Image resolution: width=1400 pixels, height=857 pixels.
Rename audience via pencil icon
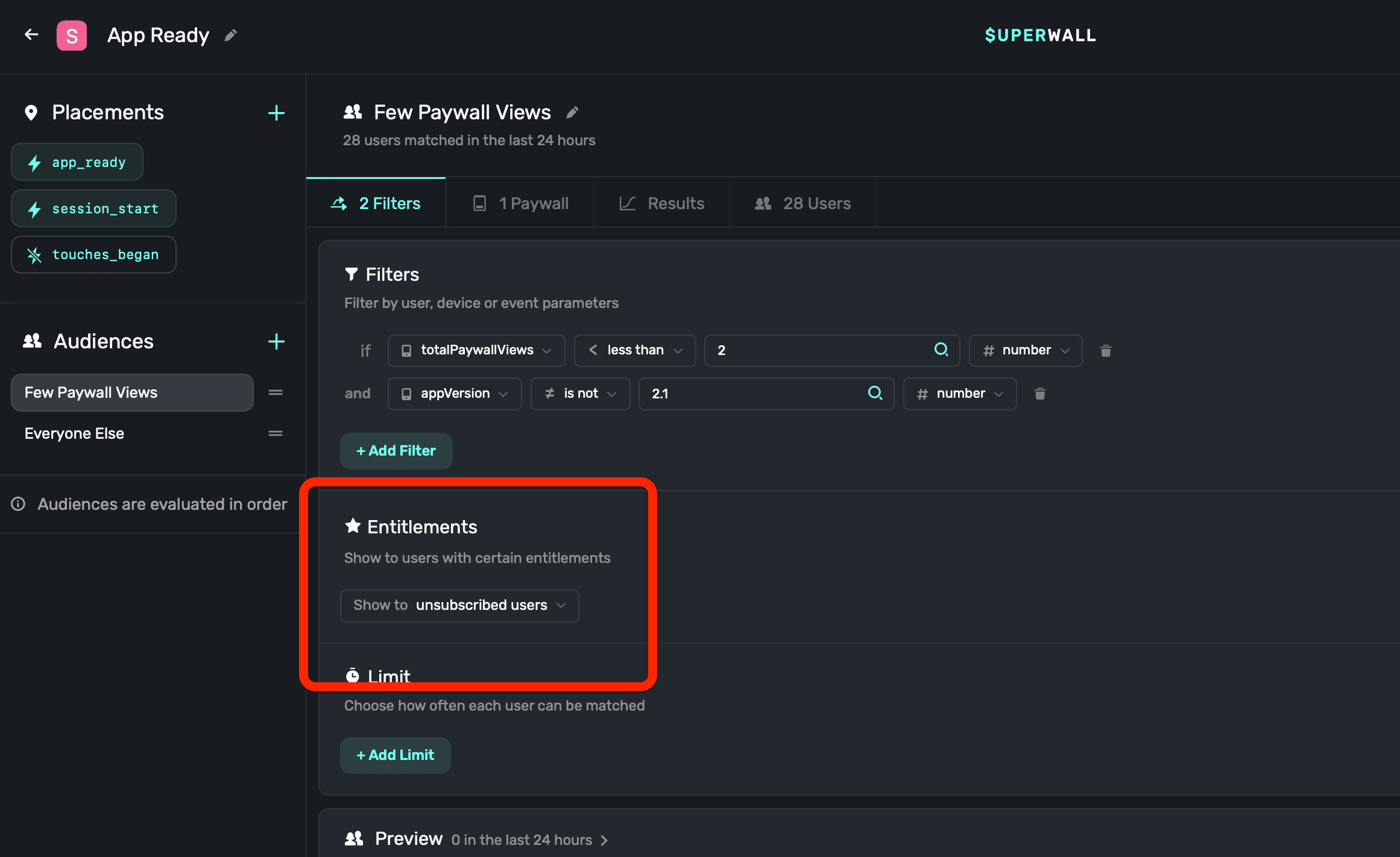(x=572, y=113)
